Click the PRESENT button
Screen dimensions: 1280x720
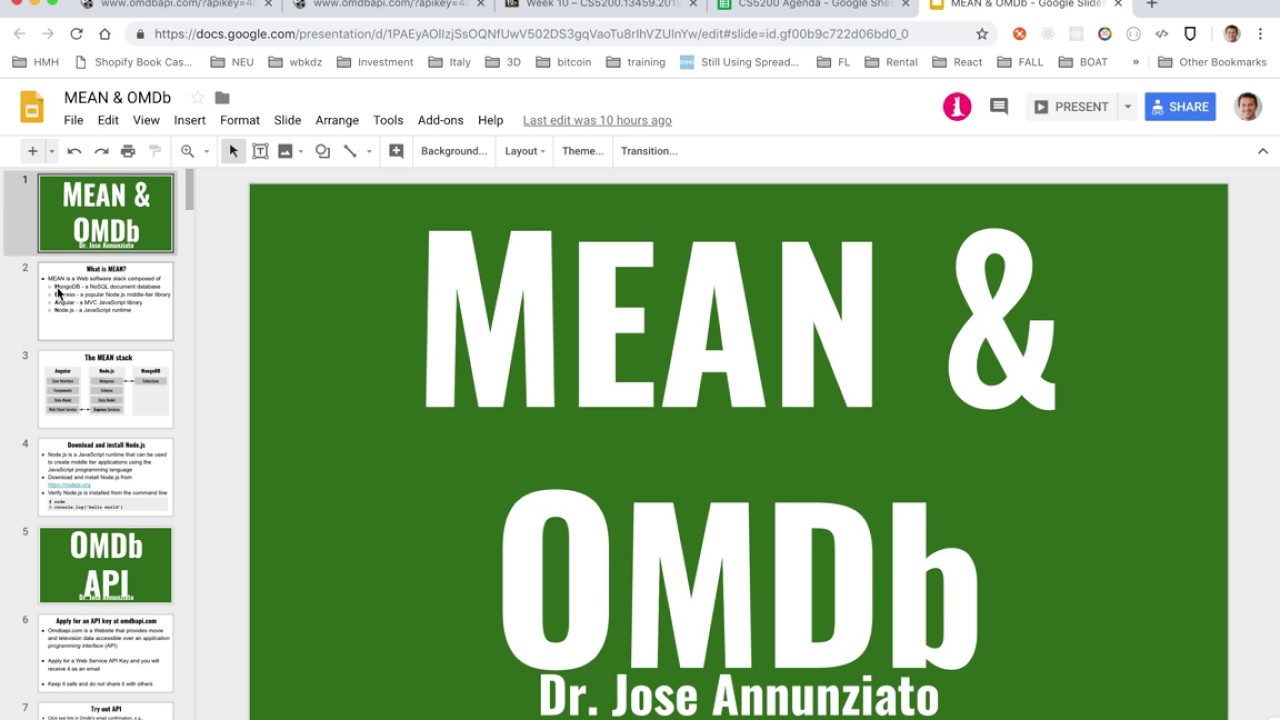(x=1071, y=106)
